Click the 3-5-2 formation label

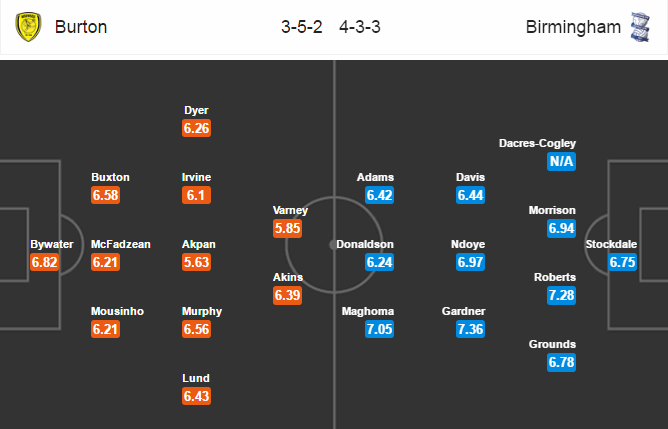(302, 27)
